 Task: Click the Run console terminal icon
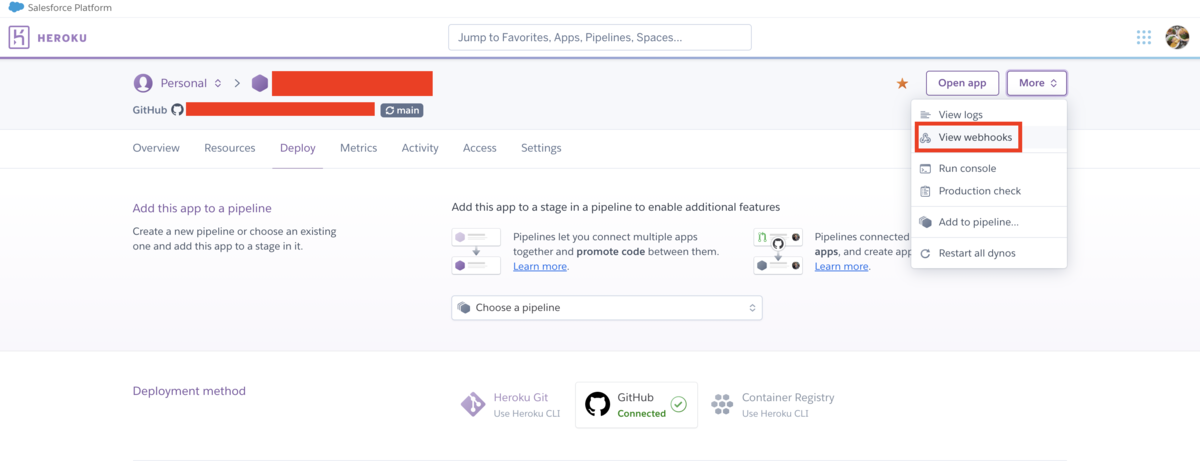pos(926,169)
